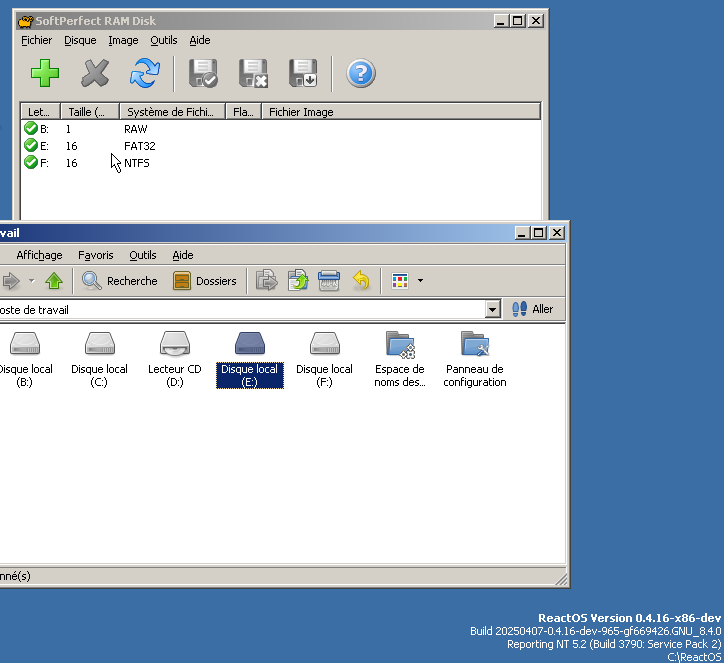Open Views dropdown arrow in explorer toolbar
724x663 pixels.
point(420,281)
